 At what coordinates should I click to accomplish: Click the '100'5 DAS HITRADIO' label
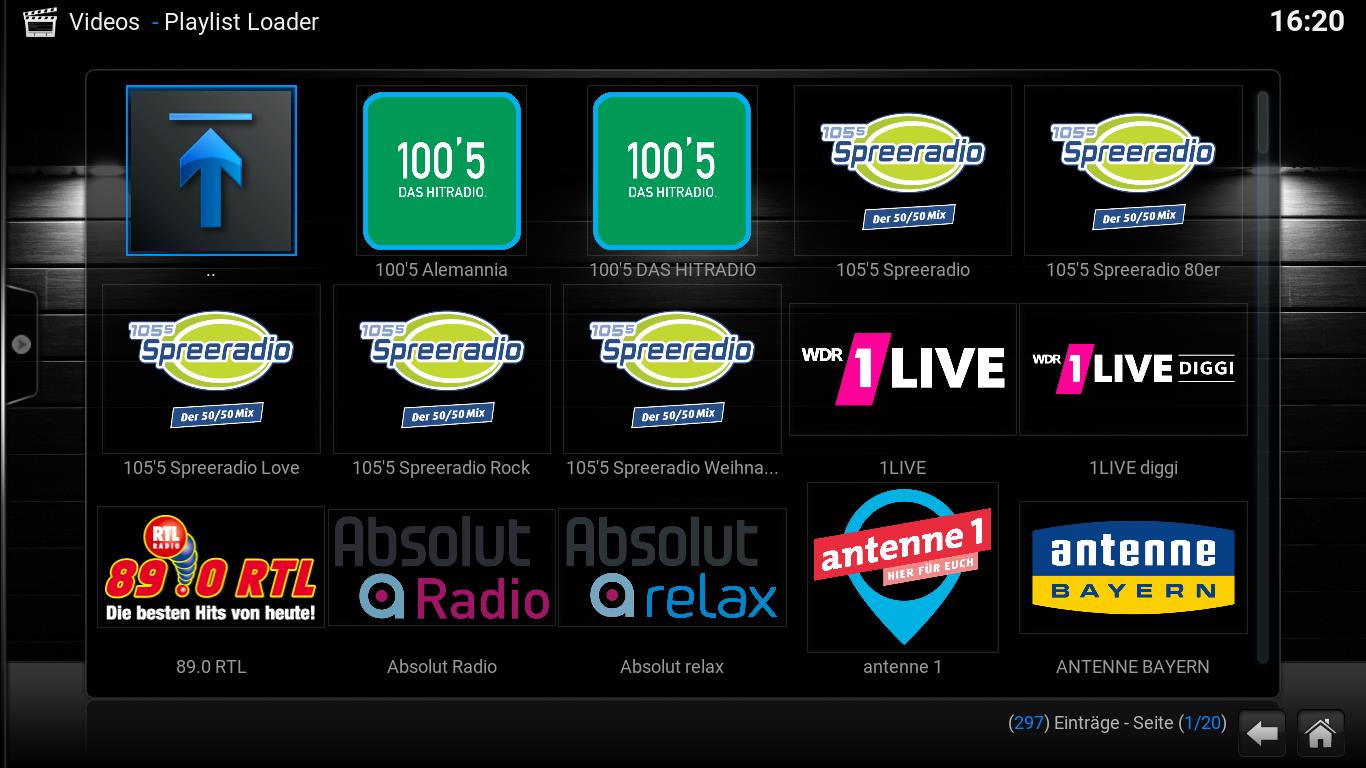(x=672, y=270)
